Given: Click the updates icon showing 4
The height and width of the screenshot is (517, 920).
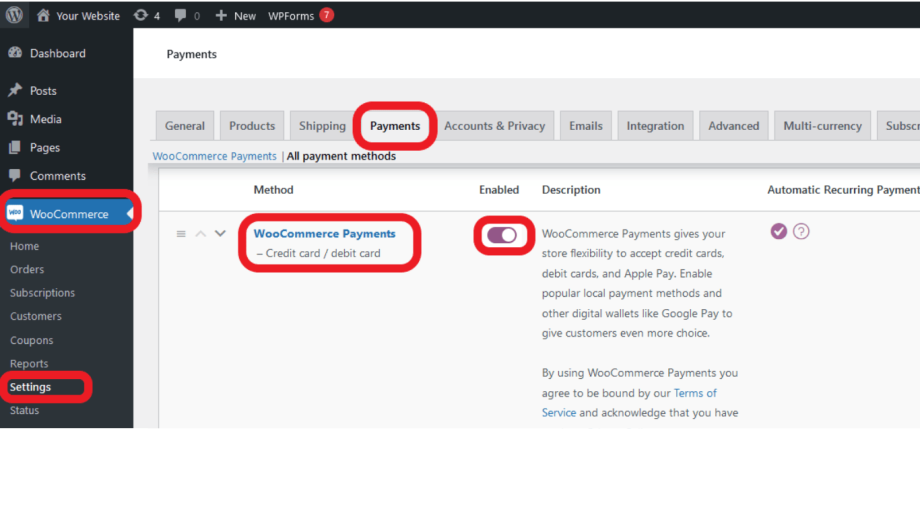Looking at the screenshot, I should (x=147, y=16).
